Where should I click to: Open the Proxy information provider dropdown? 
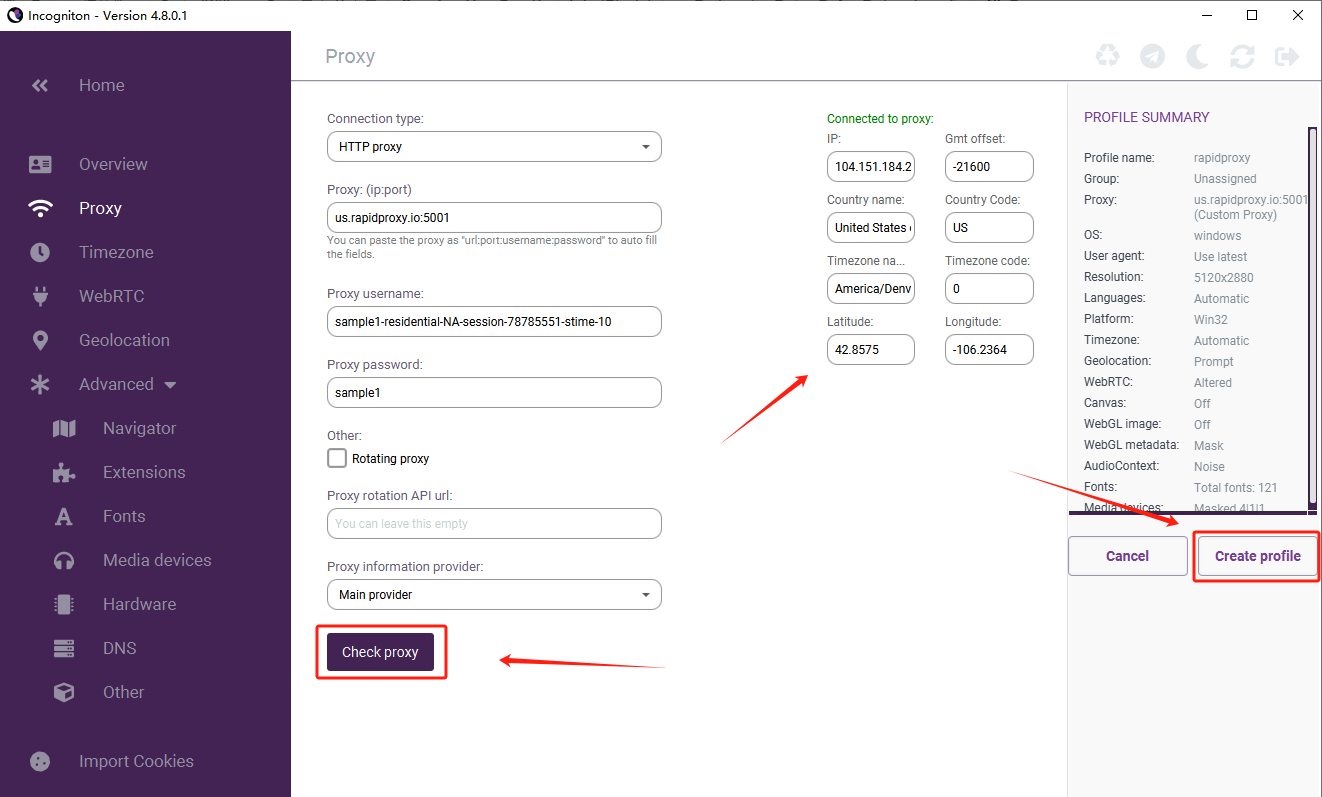(x=494, y=594)
